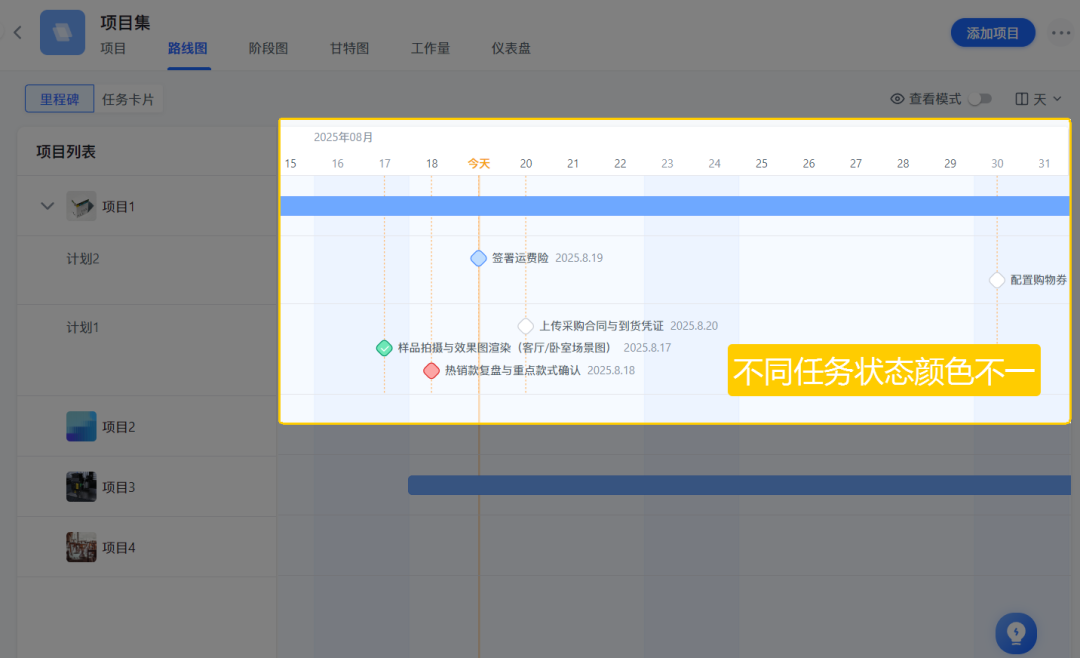The width and height of the screenshot is (1080, 658).
Task: Click the 项目2 project thumbnail
Action: point(81,426)
